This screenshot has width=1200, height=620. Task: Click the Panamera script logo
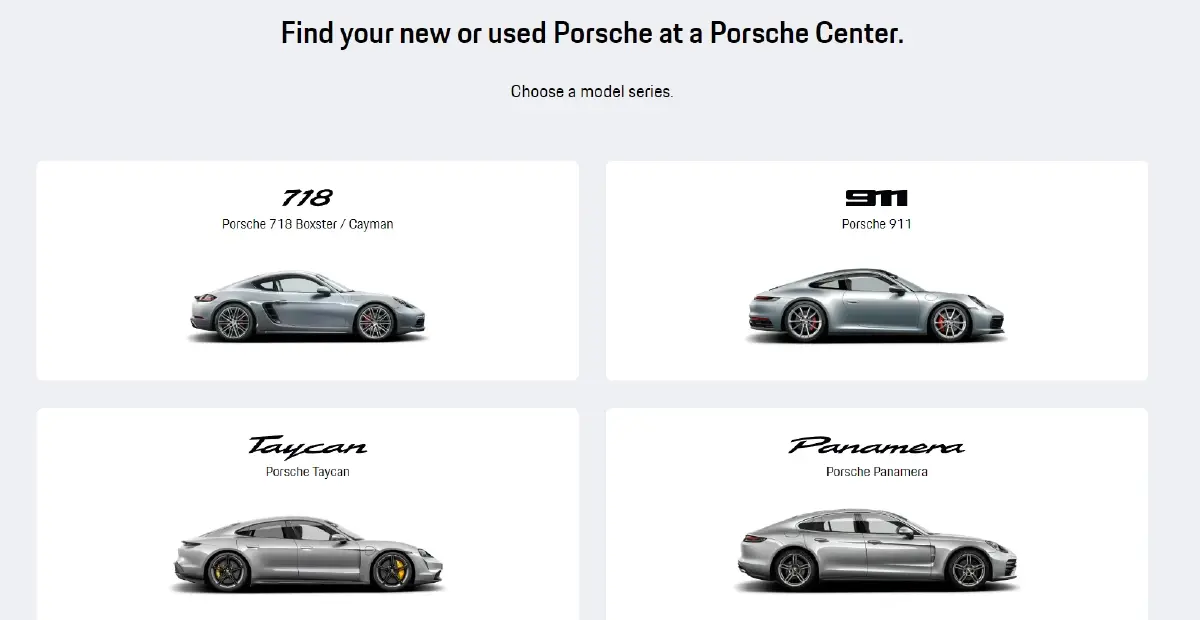pos(875,446)
